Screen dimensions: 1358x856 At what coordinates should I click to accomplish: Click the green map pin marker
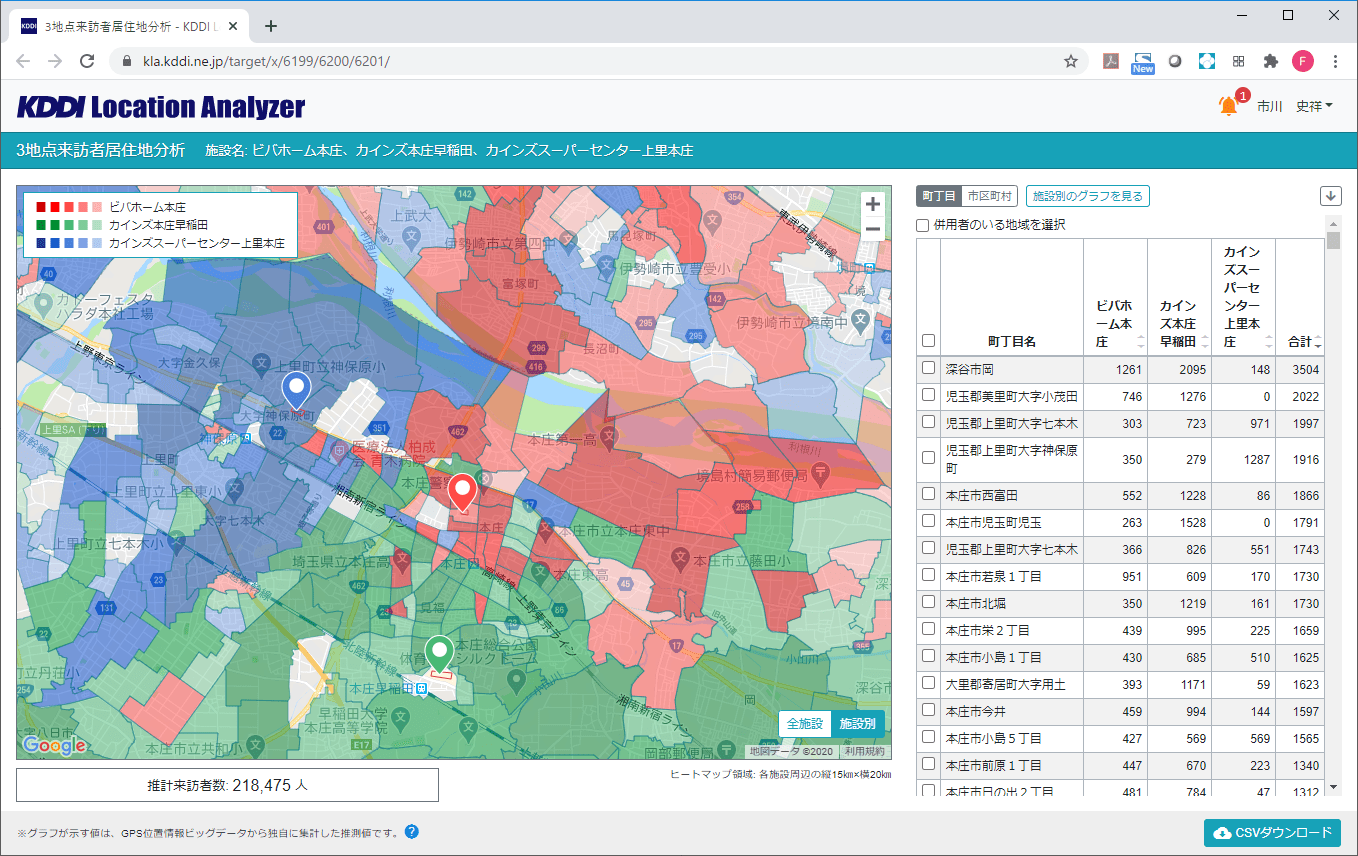click(x=438, y=652)
